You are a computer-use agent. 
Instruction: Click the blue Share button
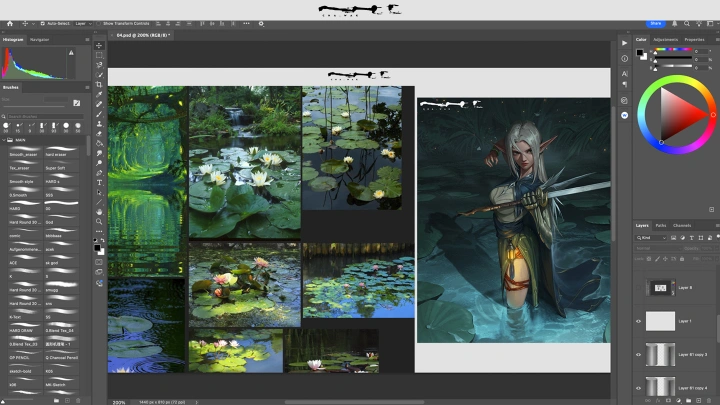[x=656, y=23]
